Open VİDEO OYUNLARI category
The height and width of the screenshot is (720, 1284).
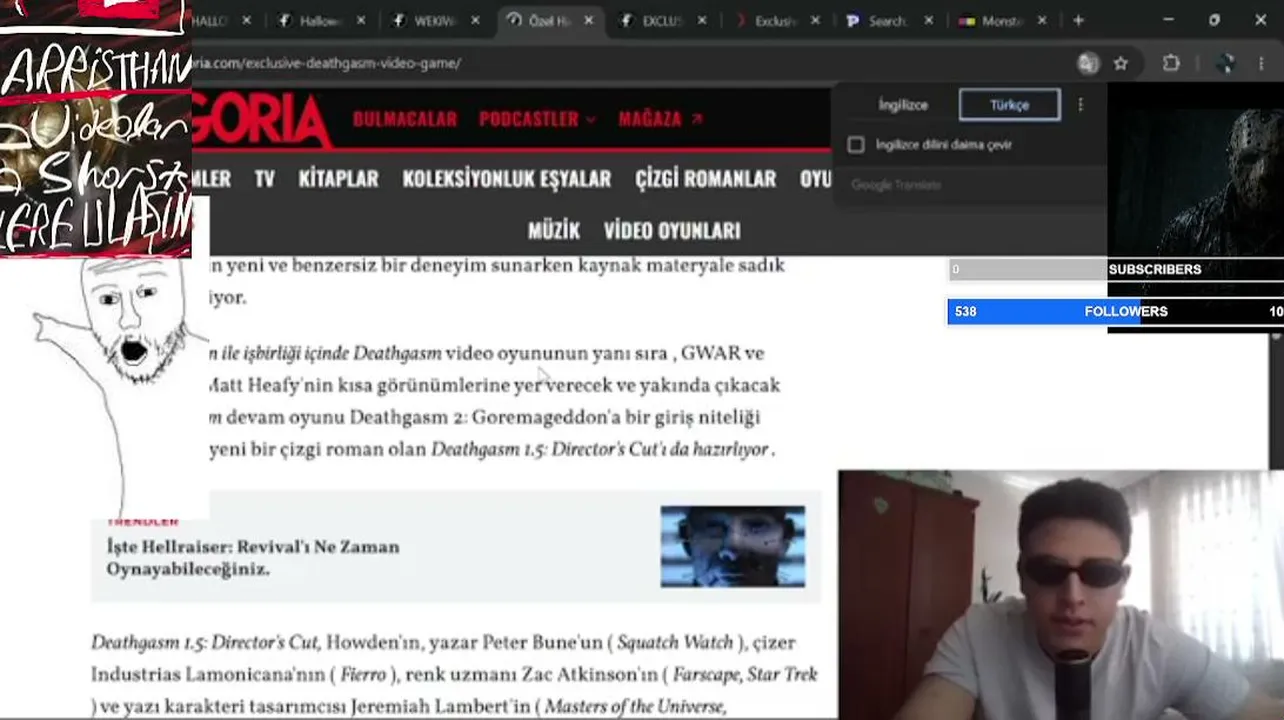tap(672, 231)
